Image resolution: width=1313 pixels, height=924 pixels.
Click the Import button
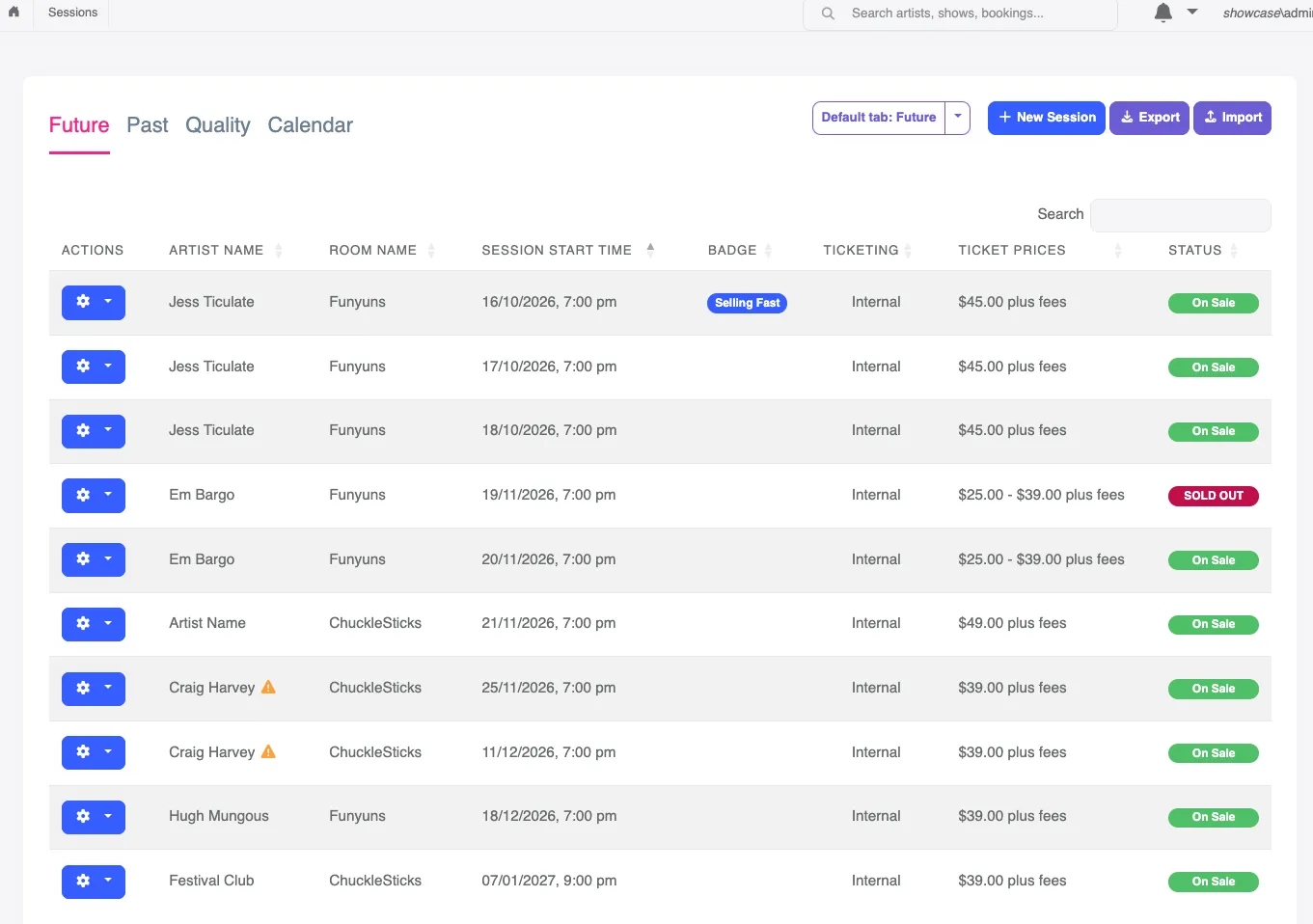1232,118
